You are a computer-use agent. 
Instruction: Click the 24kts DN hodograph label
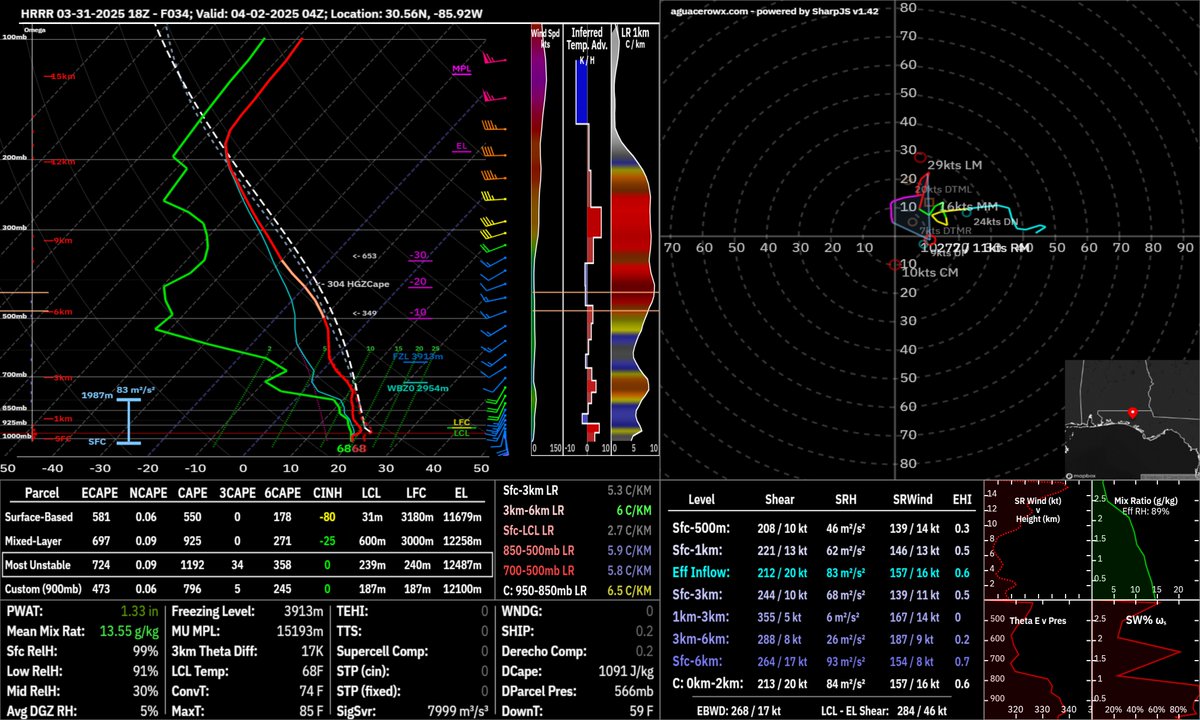[996, 222]
